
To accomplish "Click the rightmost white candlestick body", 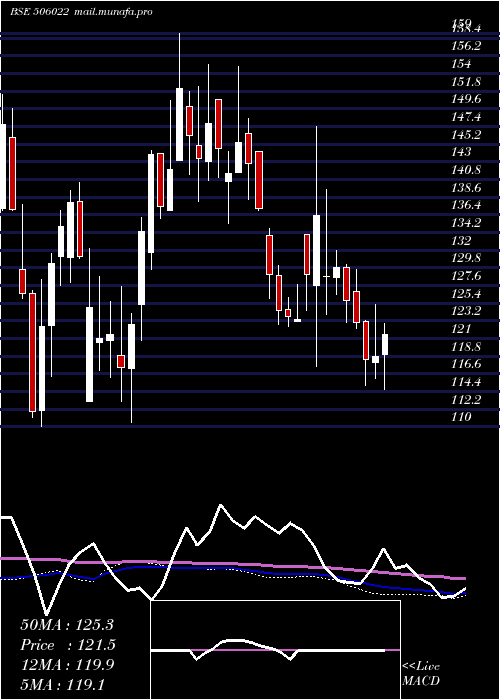I will [385, 344].
